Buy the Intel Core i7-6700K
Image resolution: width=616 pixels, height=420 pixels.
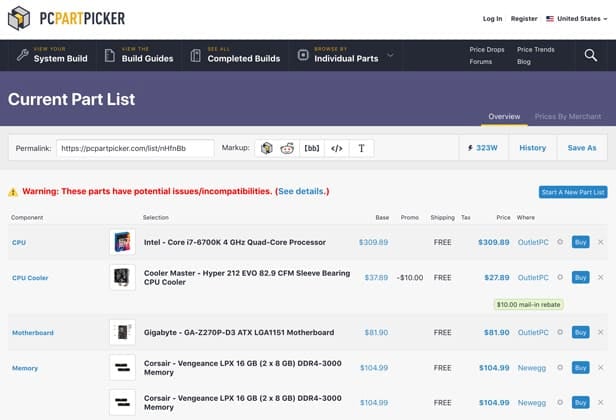point(581,242)
